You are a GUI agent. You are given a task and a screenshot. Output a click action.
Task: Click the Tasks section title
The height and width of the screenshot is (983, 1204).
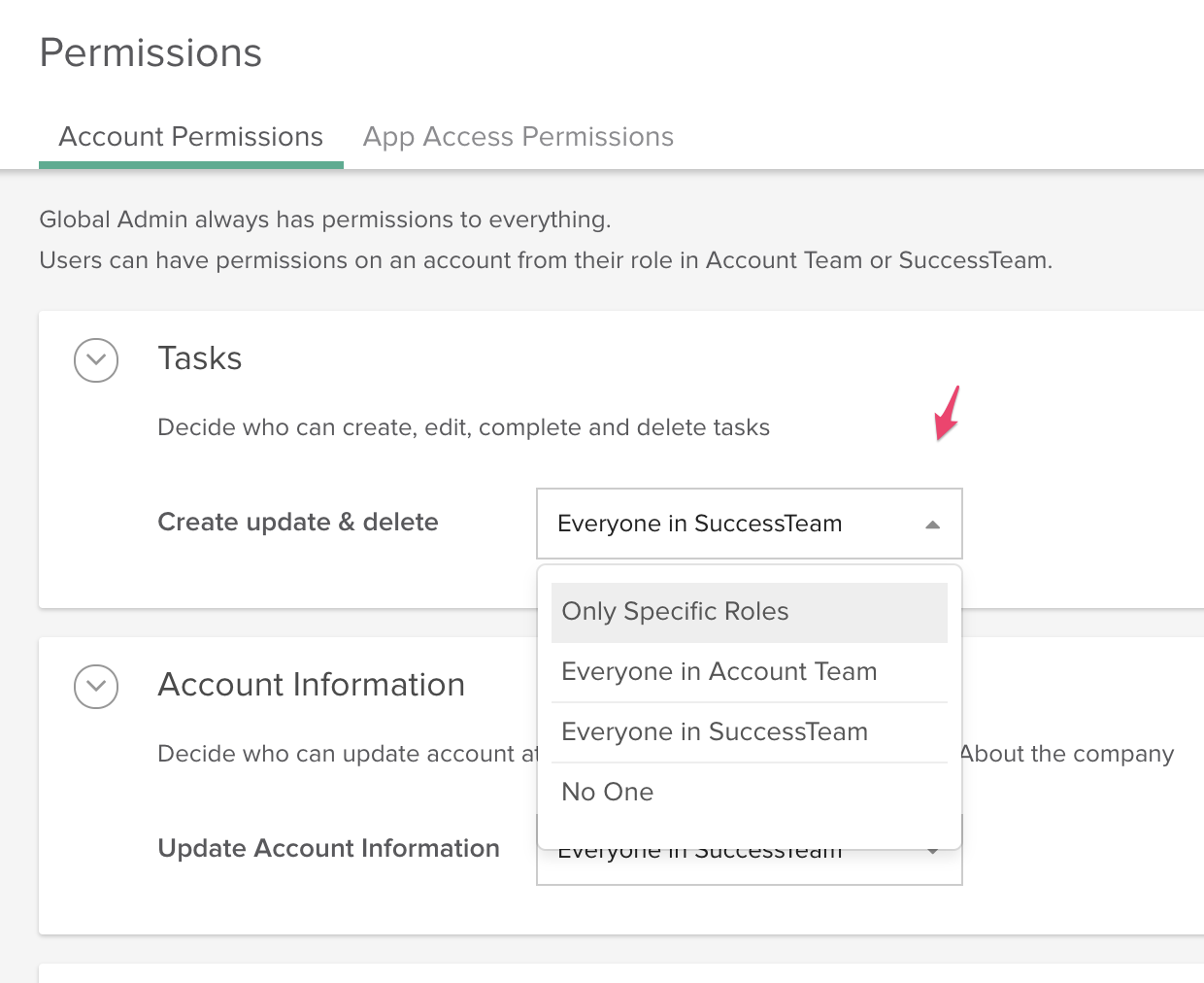tap(200, 358)
